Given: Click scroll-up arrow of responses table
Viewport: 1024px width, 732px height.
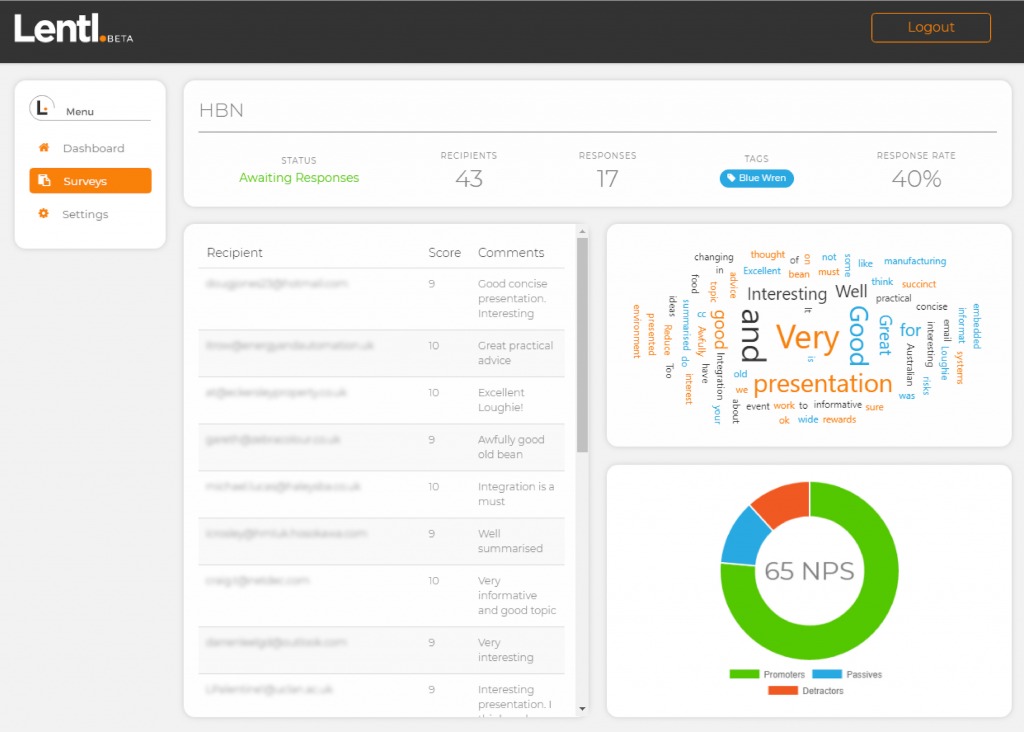Looking at the screenshot, I should tap(583, 231).
